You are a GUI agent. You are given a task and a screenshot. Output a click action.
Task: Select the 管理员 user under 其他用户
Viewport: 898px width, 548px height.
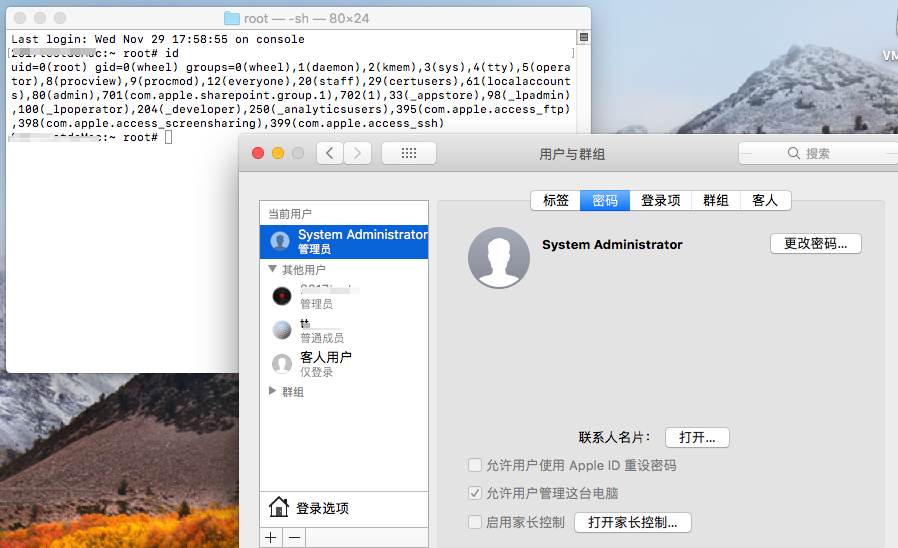[x=344, y=296]
